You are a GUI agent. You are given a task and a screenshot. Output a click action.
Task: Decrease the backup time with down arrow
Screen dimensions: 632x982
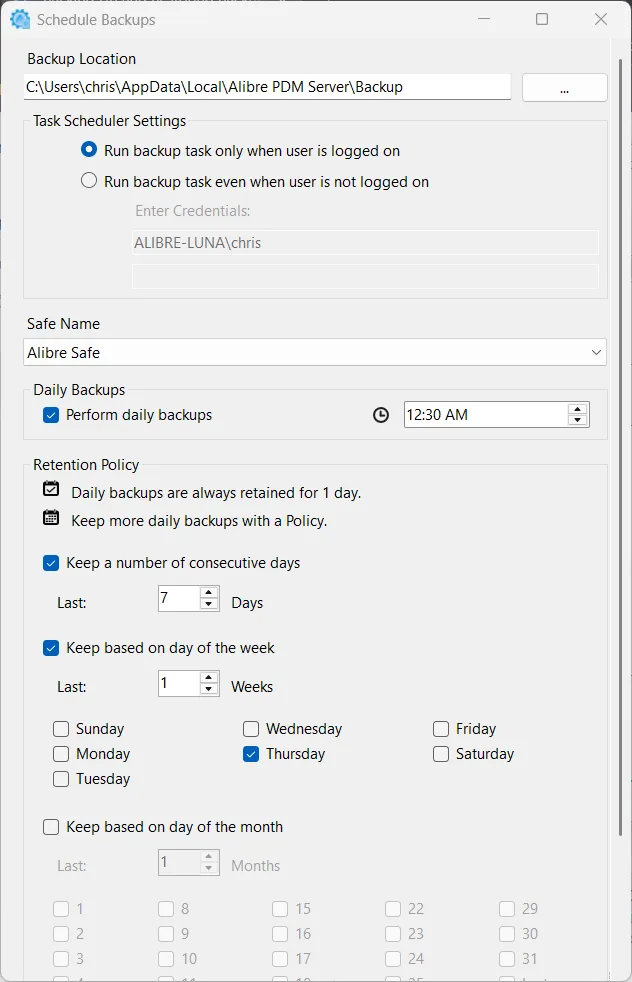pyautogui.click(x=578, y=420)
